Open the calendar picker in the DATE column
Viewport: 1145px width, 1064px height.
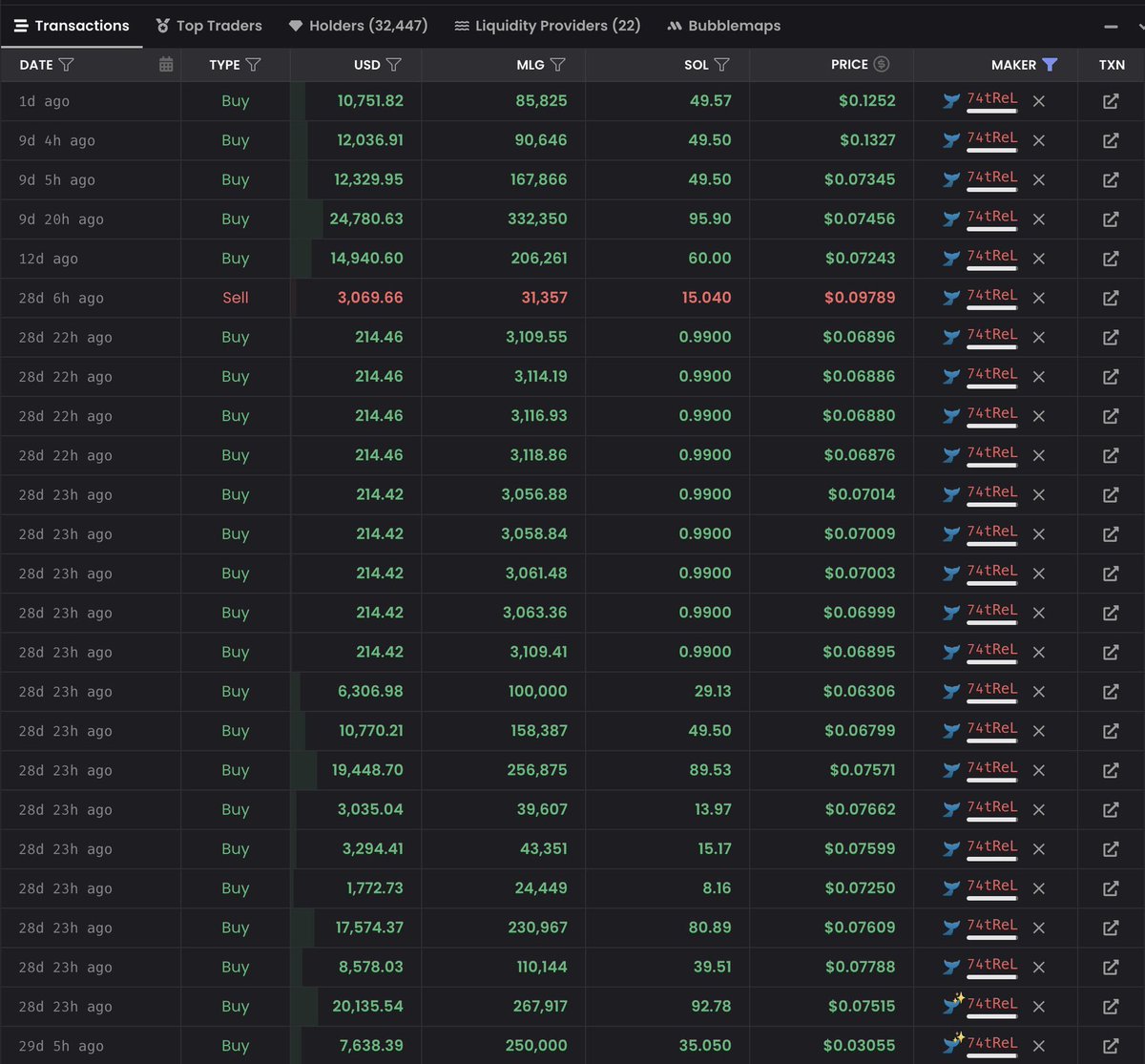[x=166, y=64]
